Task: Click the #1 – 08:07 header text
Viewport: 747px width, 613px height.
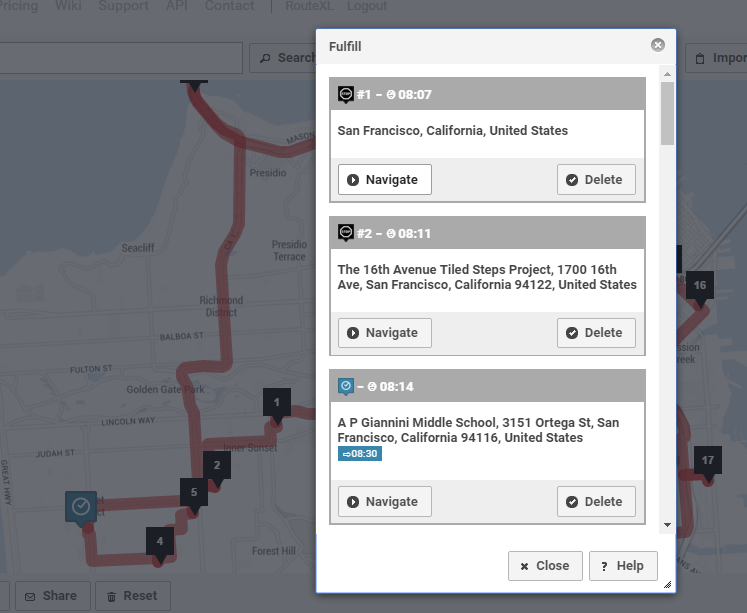Action: [394, 95]
